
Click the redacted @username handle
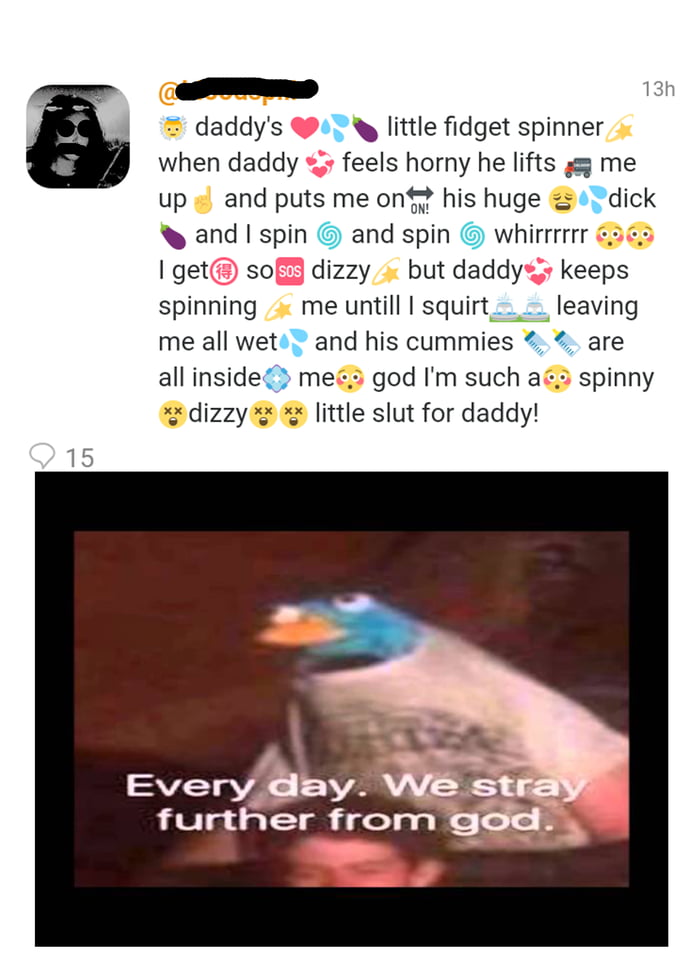(238, 90)
